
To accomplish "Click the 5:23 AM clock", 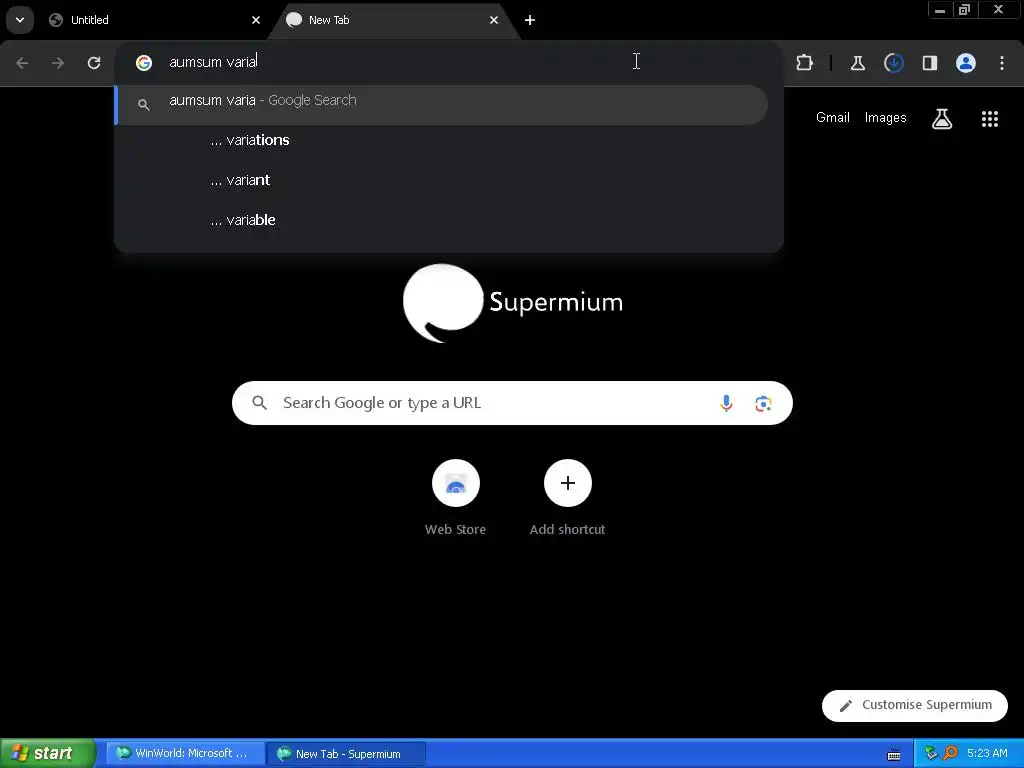I will [x=987, y=753].
